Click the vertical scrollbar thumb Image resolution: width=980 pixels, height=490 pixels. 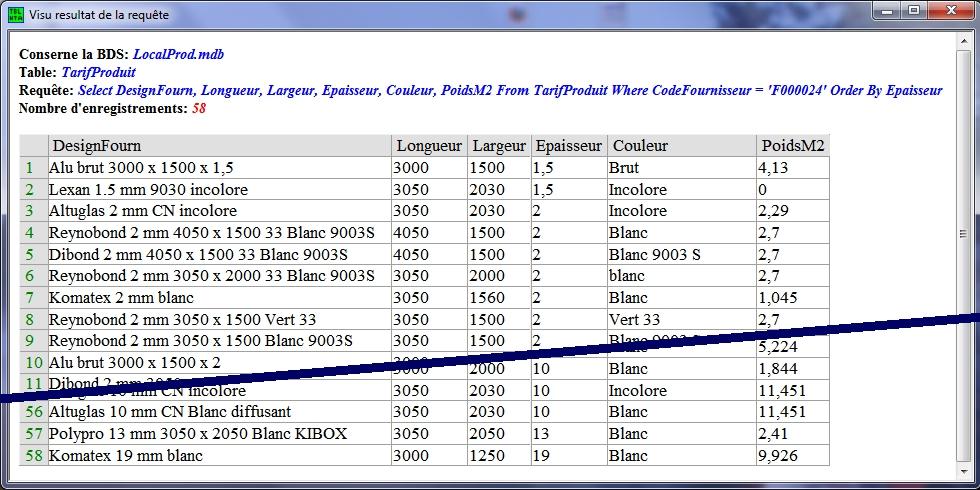coord(963,235)
